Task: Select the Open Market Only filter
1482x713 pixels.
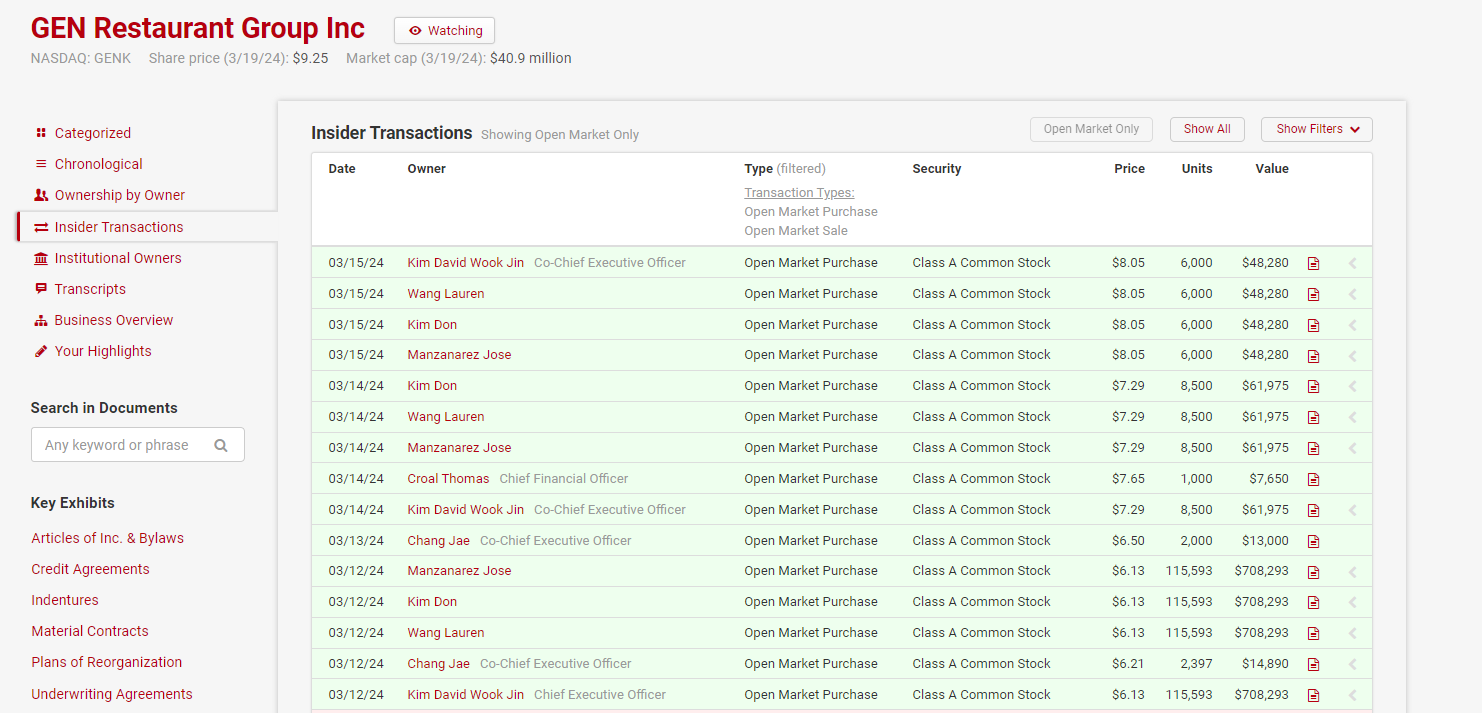Action: coord(1091,129)
